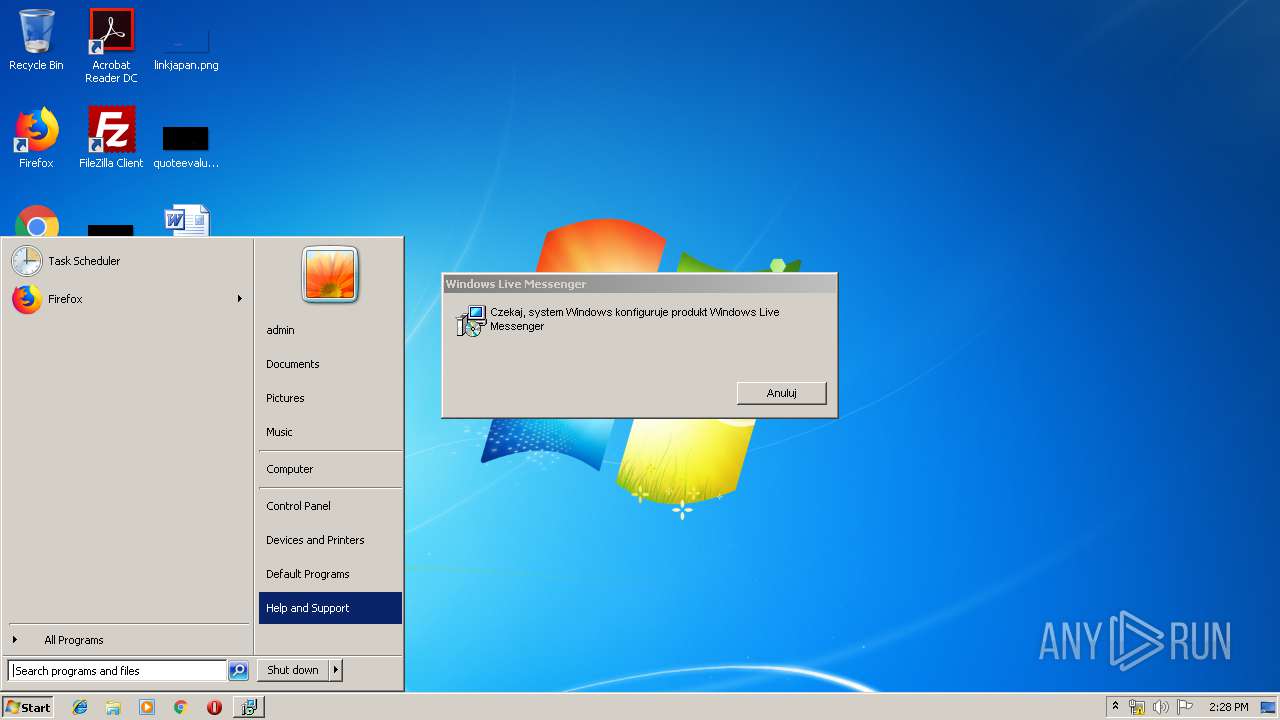
Task: Open Control Panel from the Start menu
Action: [x=330, y=506]
